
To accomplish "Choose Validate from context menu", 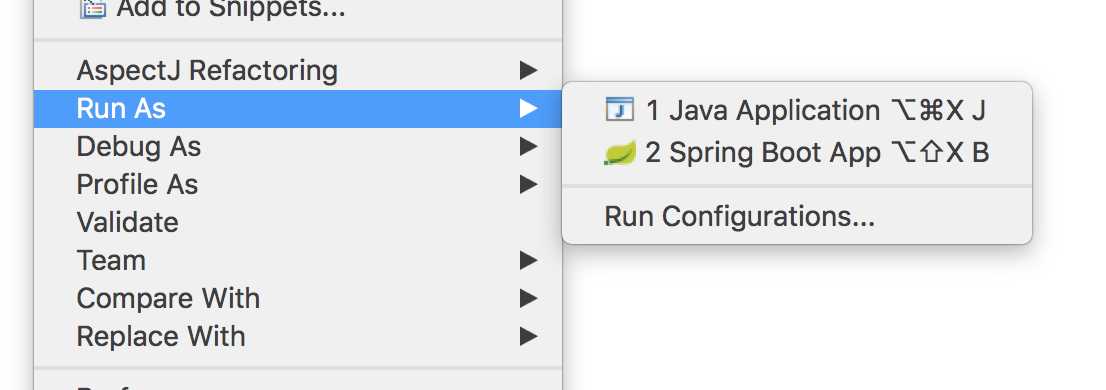I will (x=298, y=223).
